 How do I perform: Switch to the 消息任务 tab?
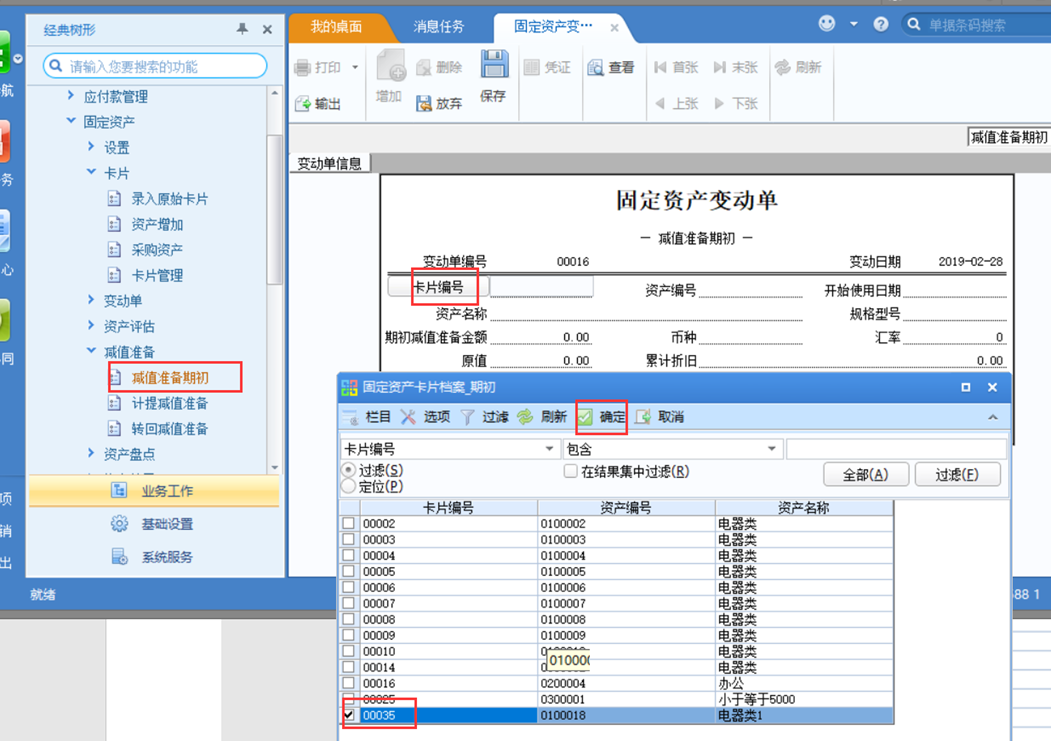tap(438, 27)
